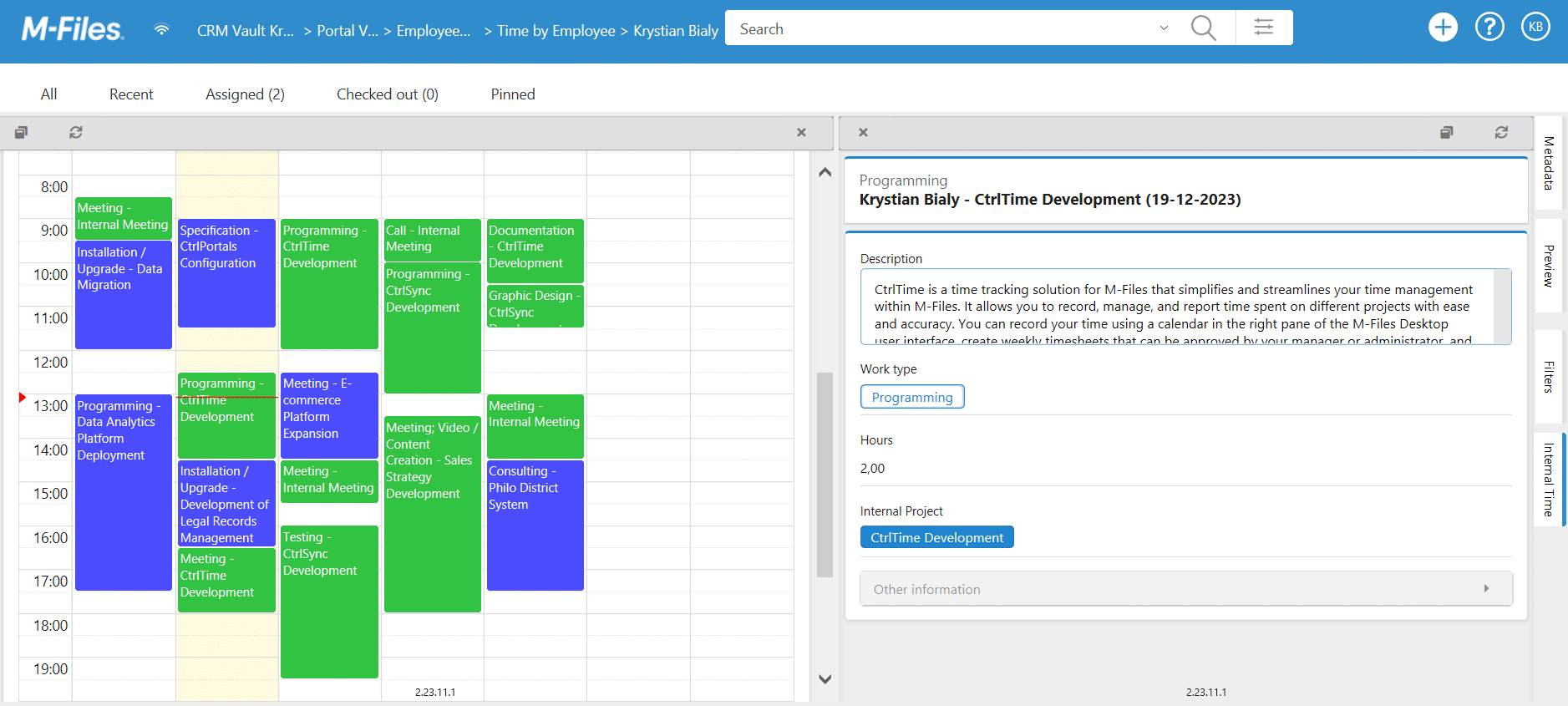Open the Checked out (0) tab

tap(388, 94)
